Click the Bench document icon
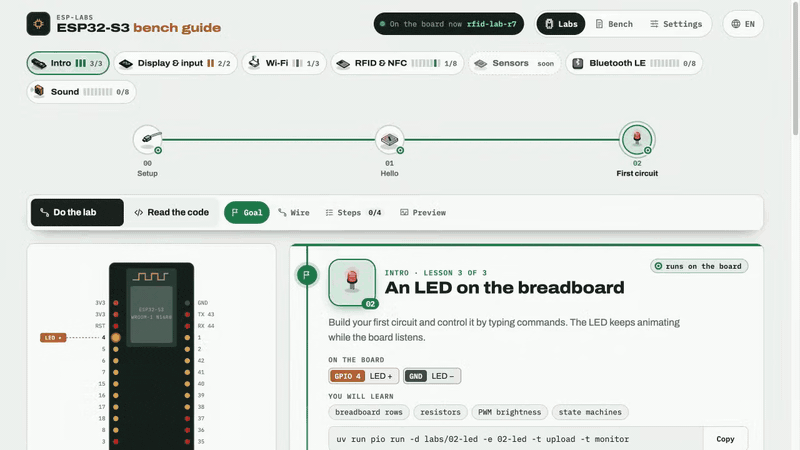800x450 pixels. (x=599, y=24)
